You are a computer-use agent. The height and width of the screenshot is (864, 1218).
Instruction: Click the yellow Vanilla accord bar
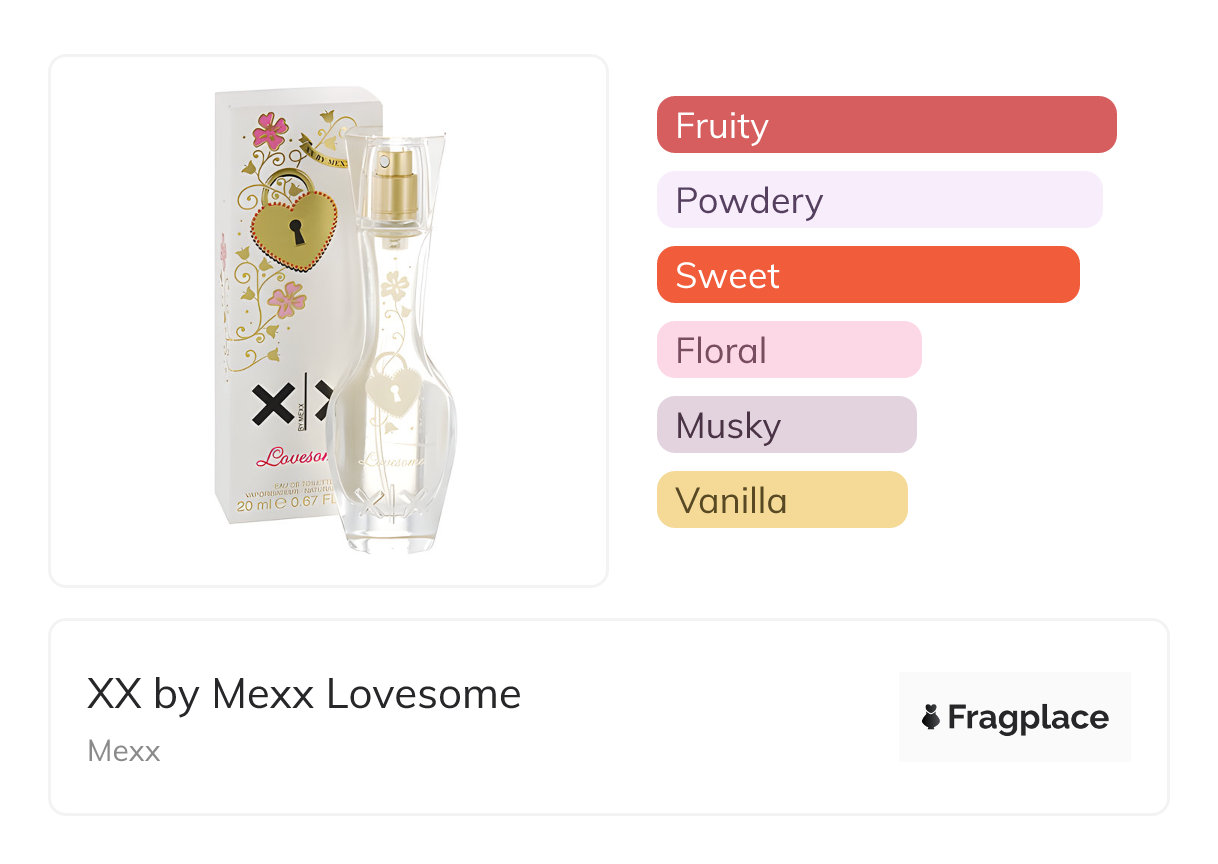tap(782, 500)
